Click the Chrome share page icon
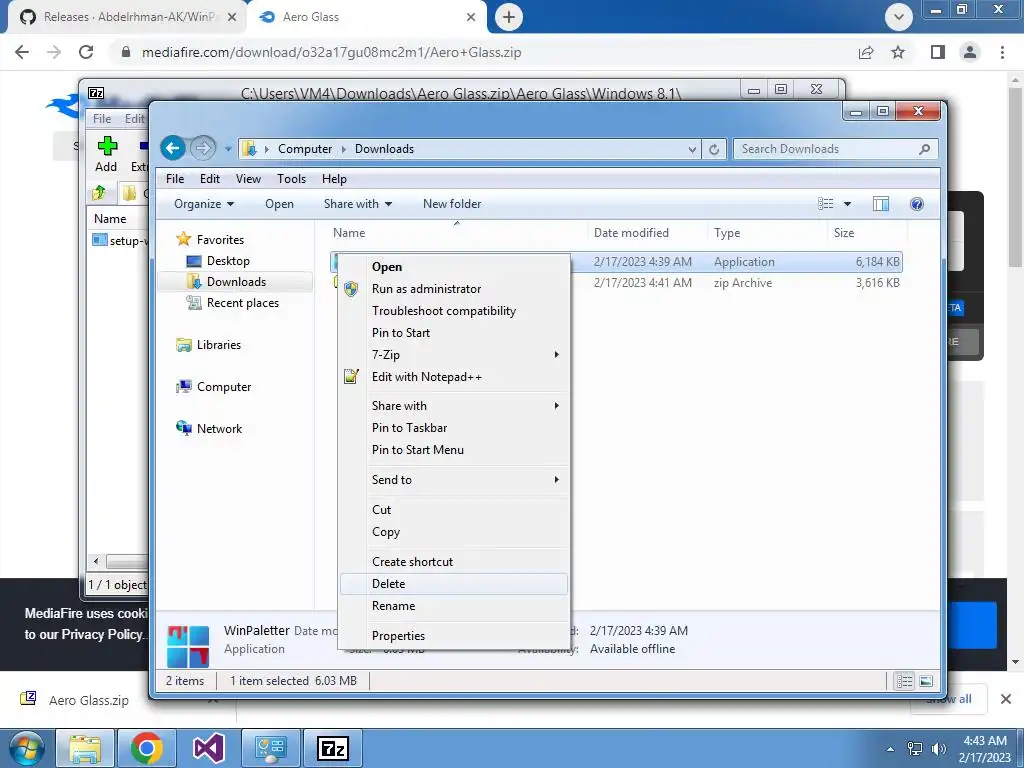Screen dimensions: 1024x768 point(866,52)
